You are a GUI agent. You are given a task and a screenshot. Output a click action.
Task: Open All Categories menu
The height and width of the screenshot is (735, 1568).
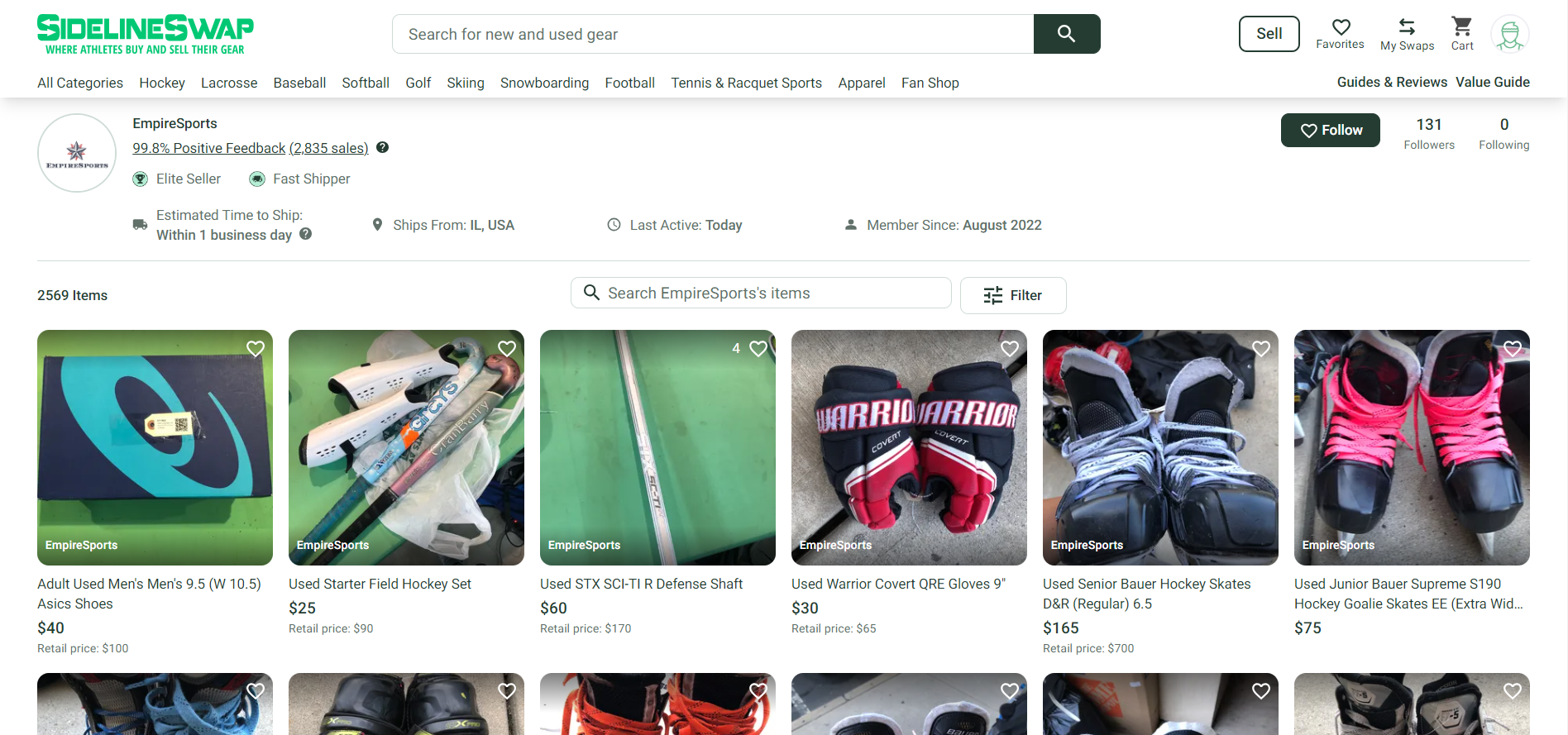[x=80, y=83]
